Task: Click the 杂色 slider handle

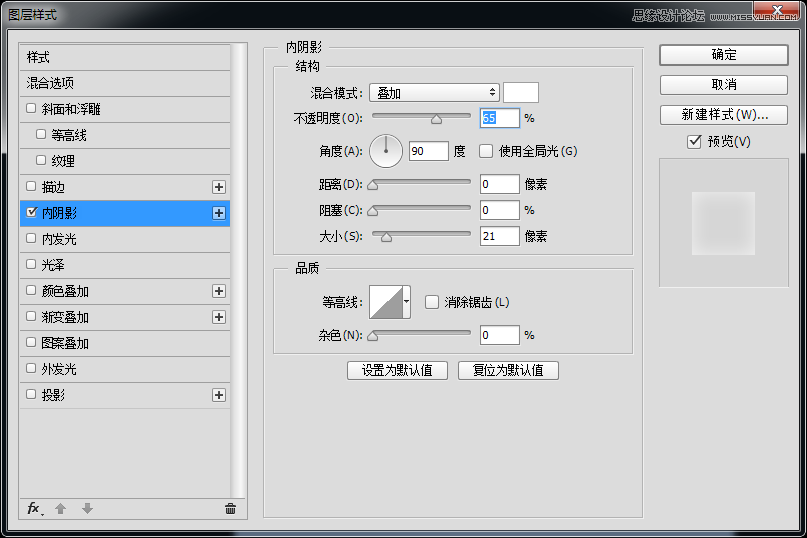Action: [373, 337]
